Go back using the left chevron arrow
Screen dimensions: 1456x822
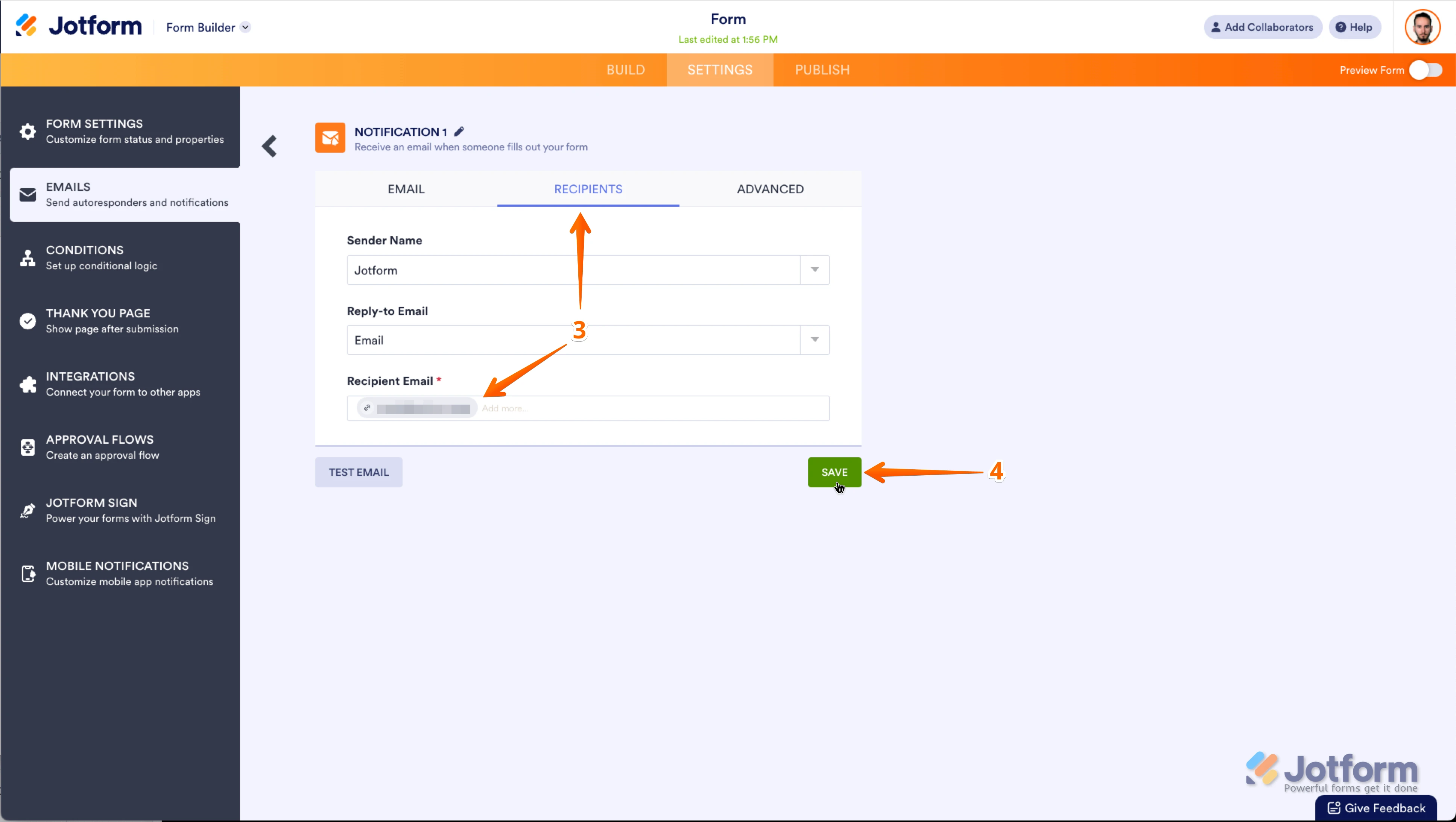pyautogui.click(x=270, y=146)
